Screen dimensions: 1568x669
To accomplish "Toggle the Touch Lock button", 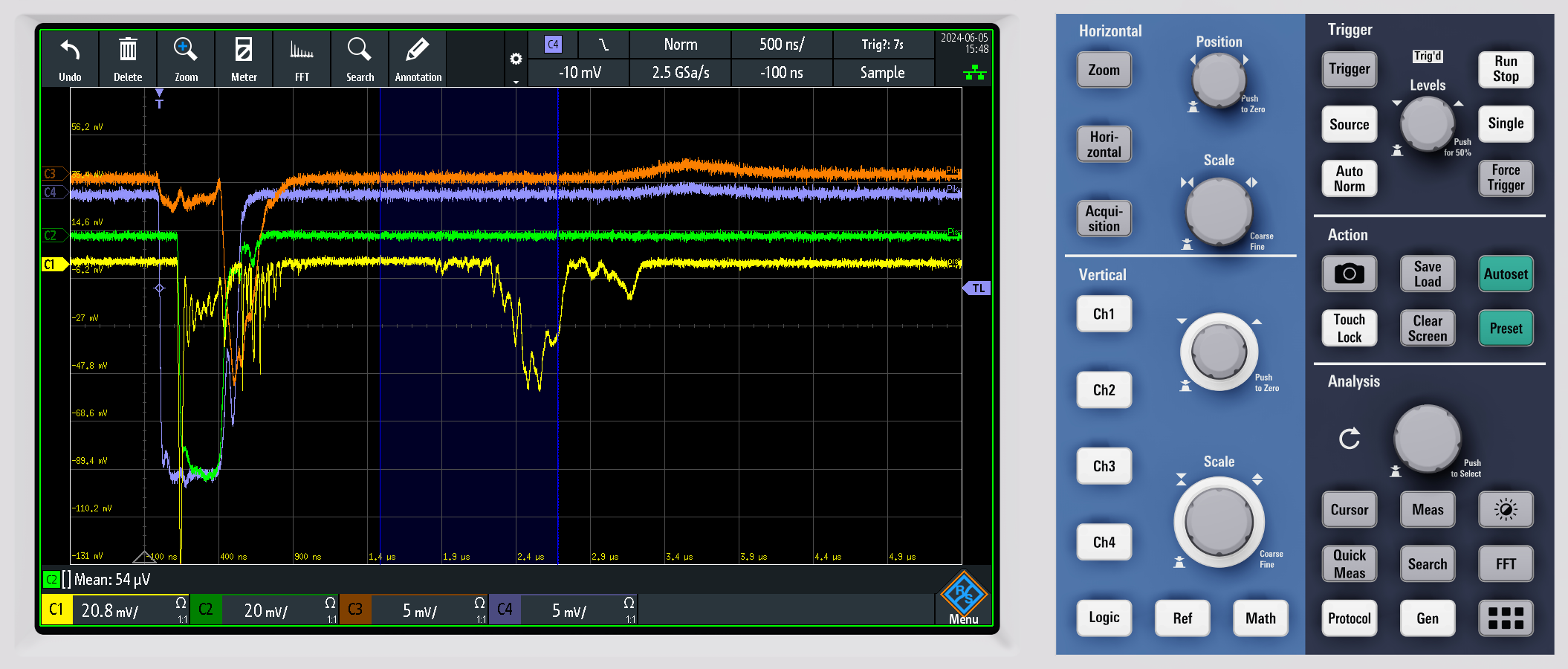I will (x=1349, y=328).
